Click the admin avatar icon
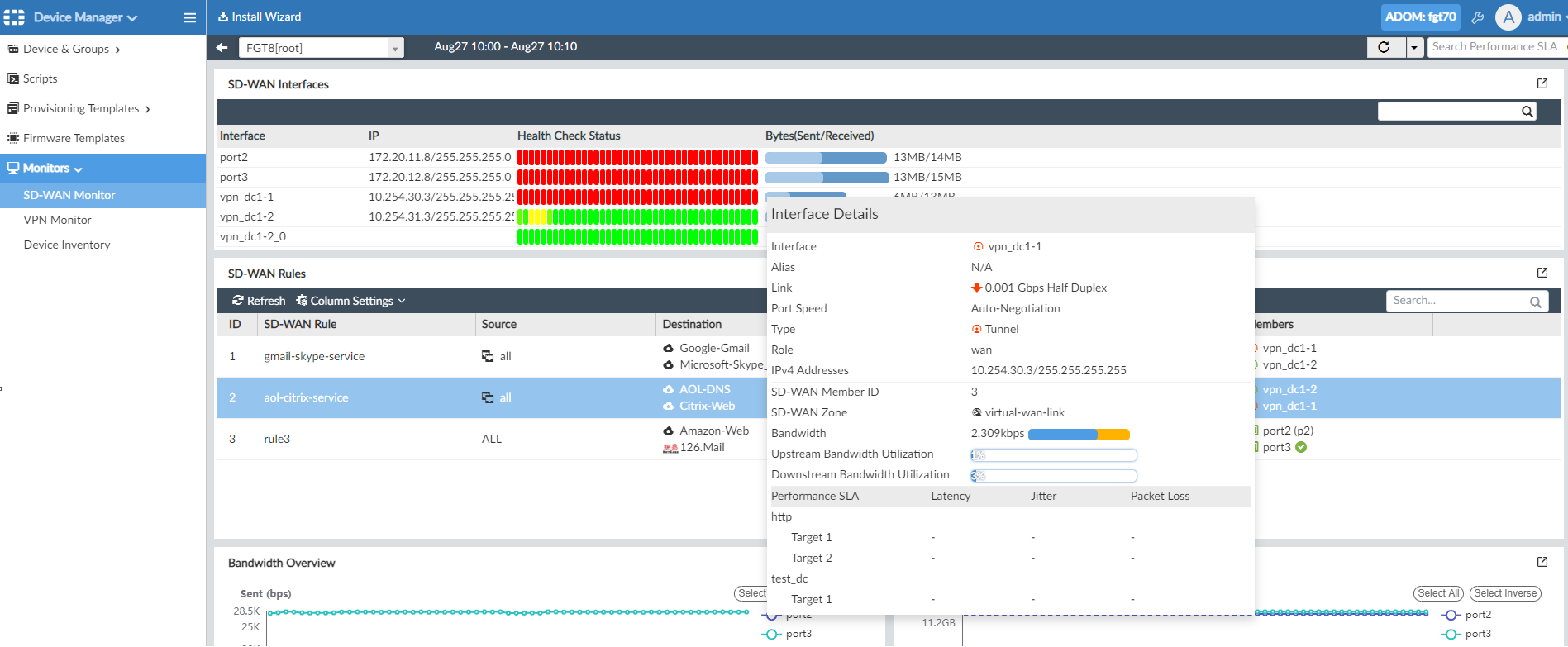Viewport: 1568px width, 647px height. 1508,17
